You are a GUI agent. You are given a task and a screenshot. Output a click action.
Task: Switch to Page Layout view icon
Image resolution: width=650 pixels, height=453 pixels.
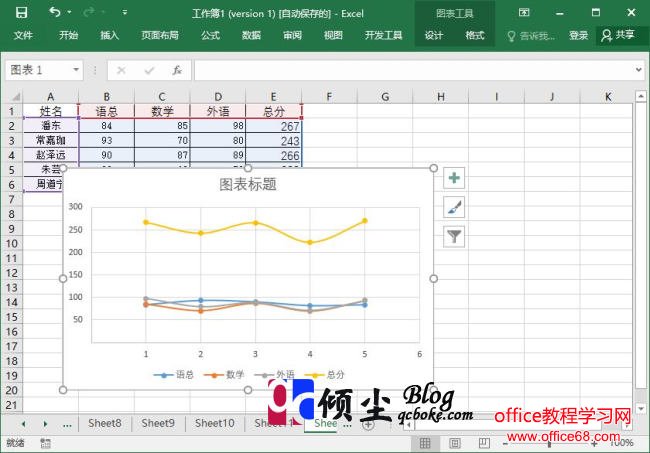[x=455, y=443]
